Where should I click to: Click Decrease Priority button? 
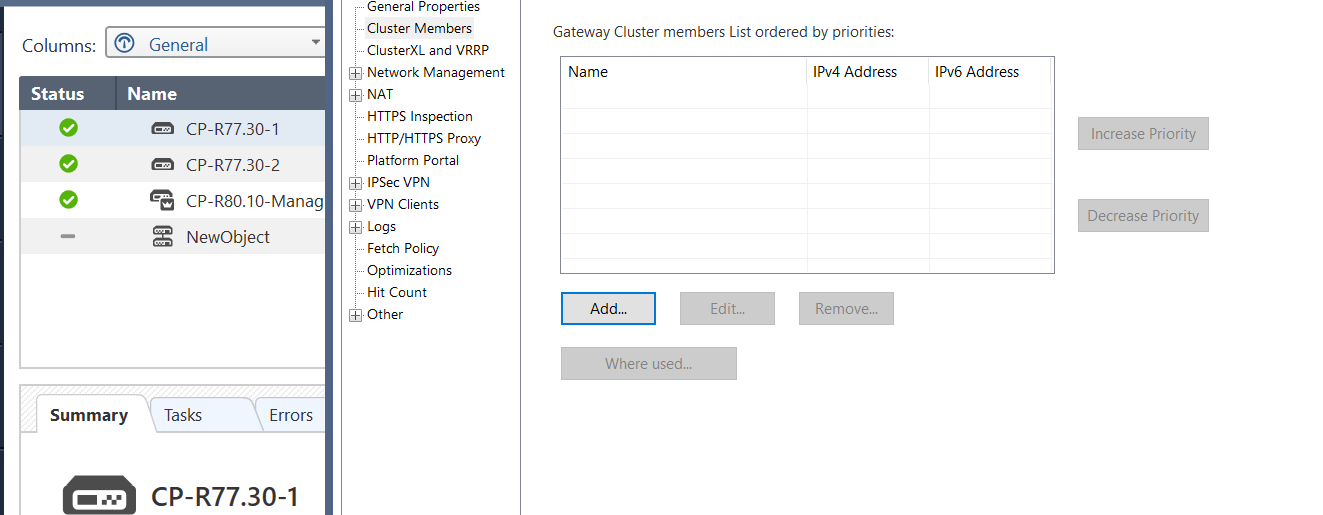tap(1143, 216)
